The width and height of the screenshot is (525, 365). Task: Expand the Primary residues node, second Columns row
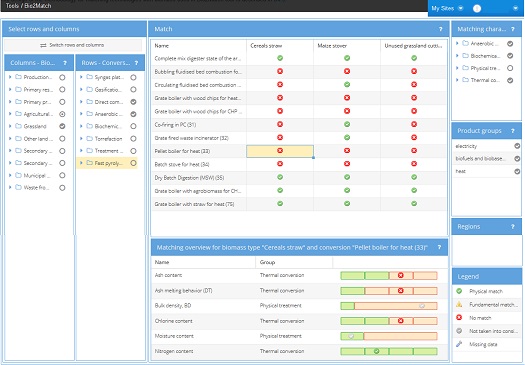click(10, 89)
